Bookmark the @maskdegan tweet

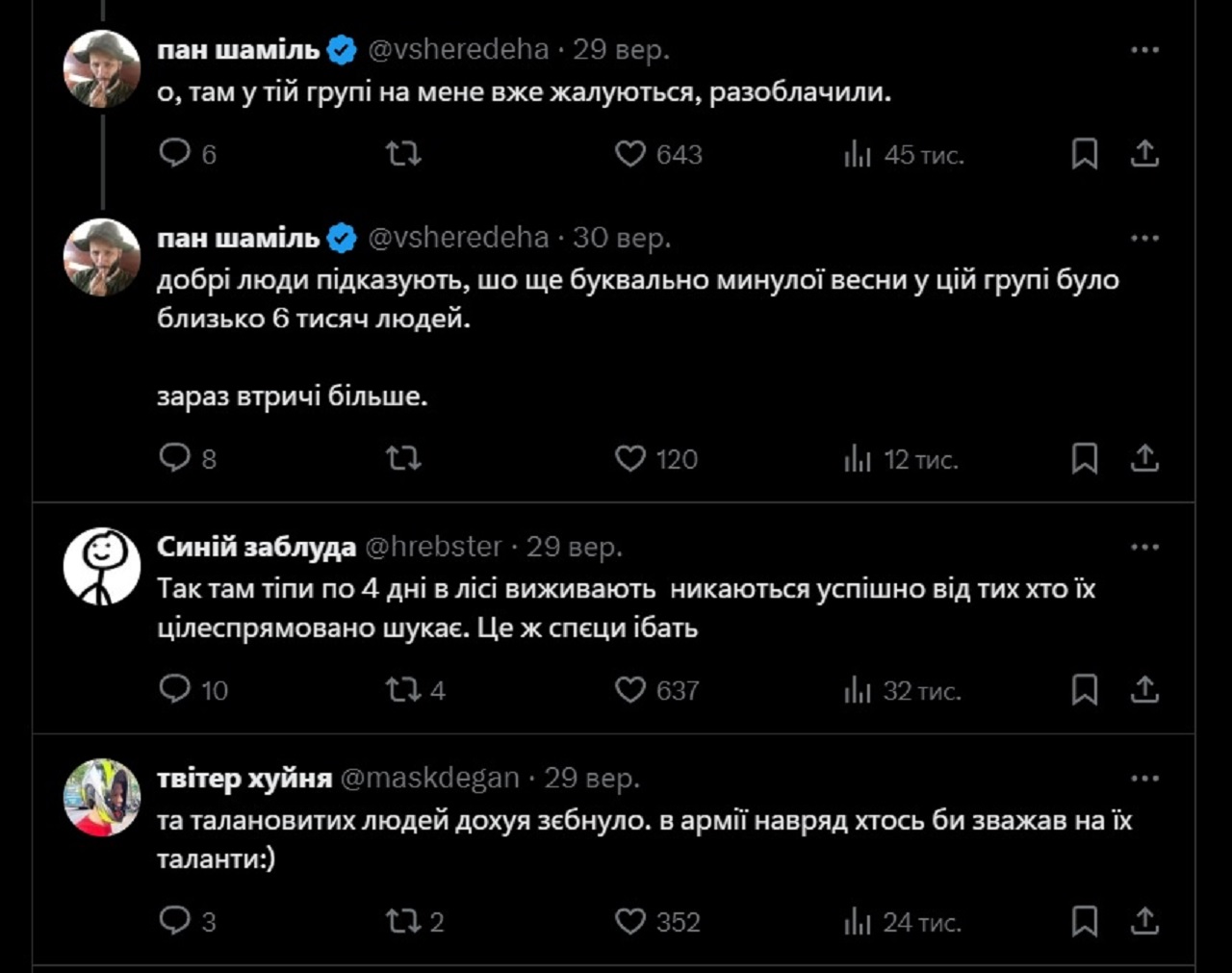(1085, 921)
